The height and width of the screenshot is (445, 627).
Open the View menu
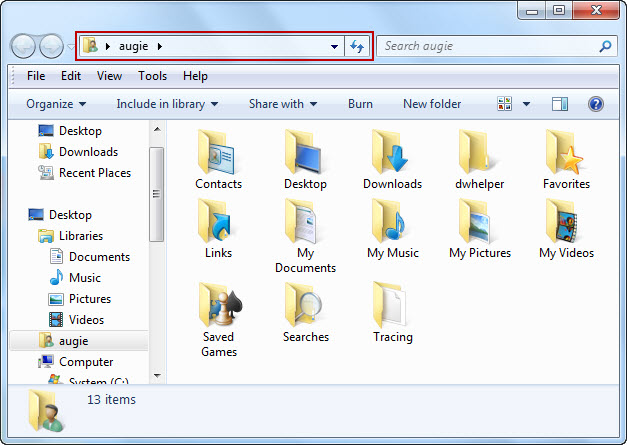(x=109, y=76)
